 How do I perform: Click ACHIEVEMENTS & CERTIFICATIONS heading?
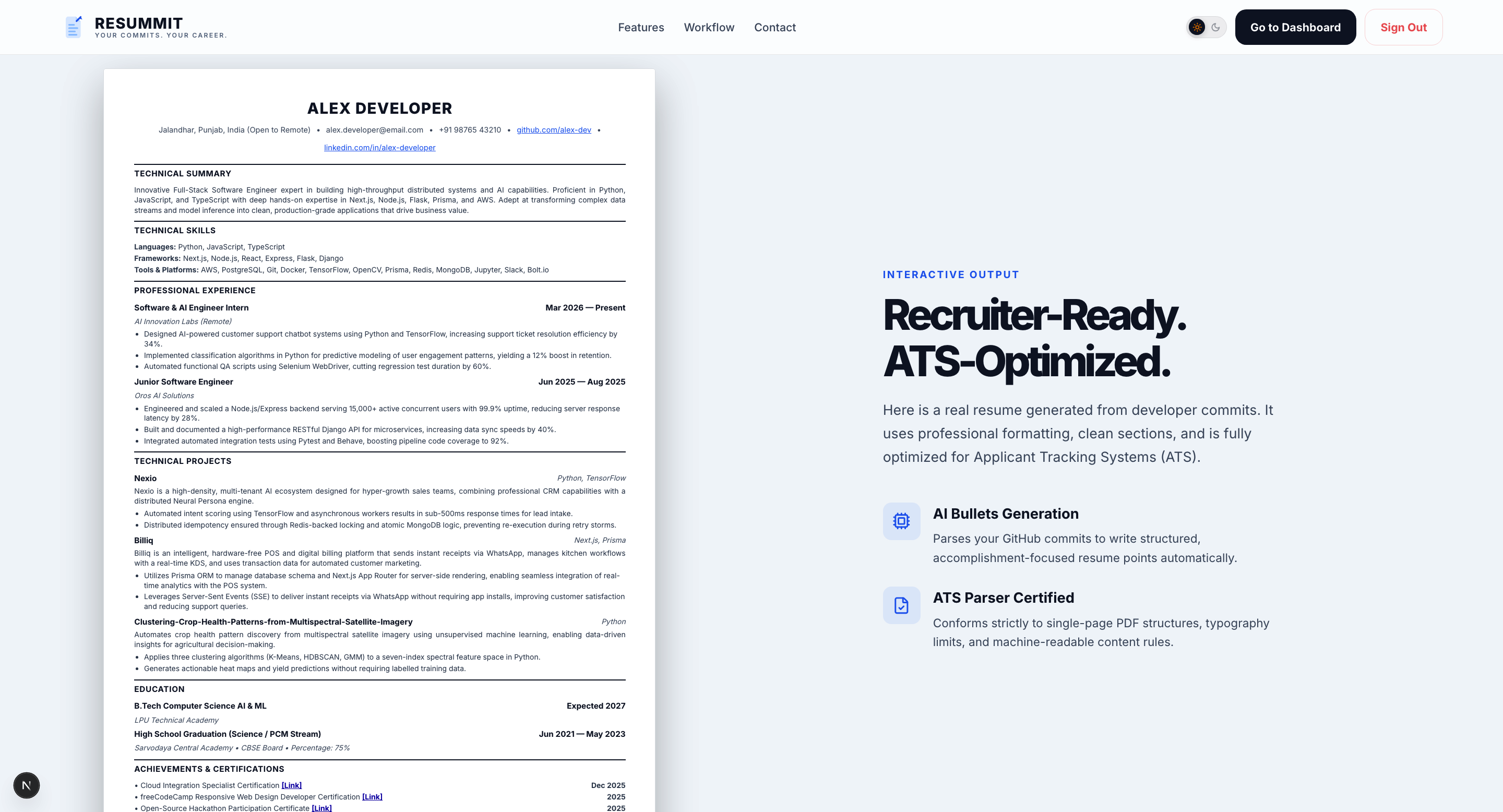(x=209, y=769)
